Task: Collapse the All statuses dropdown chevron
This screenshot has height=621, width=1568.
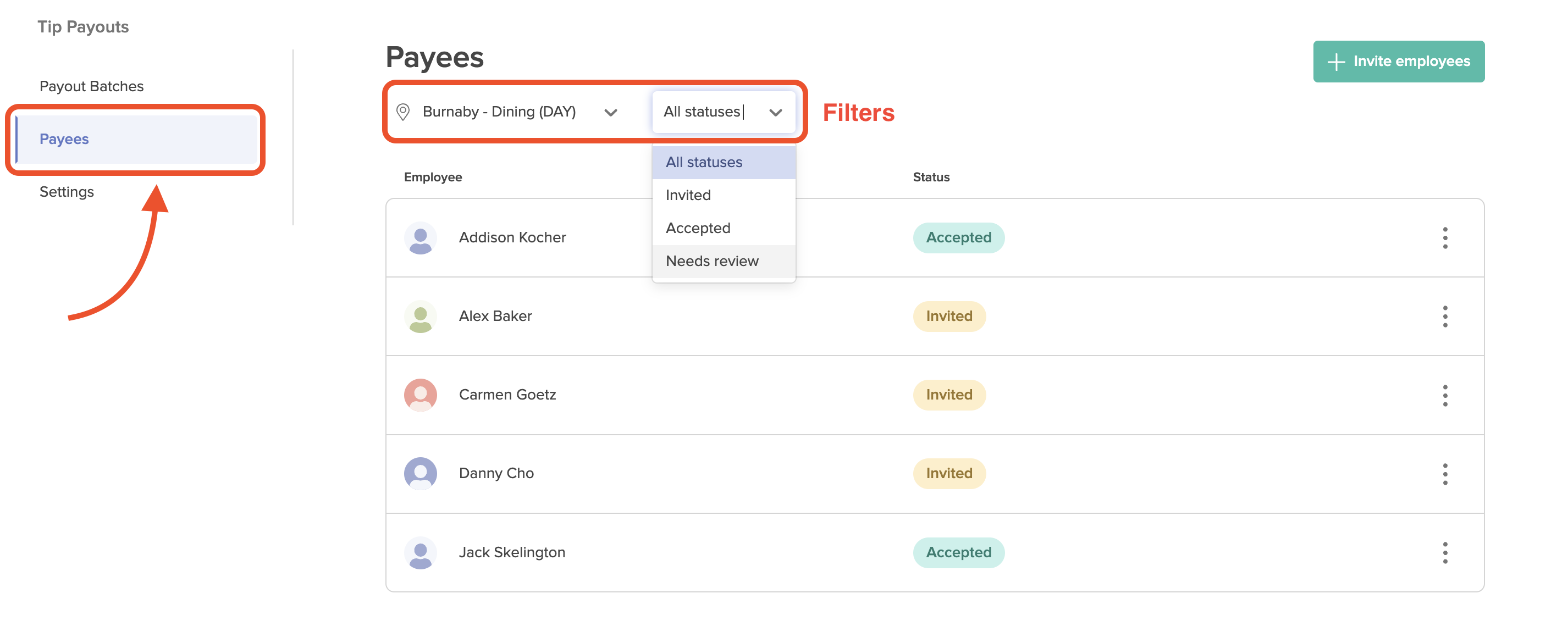Action: 775,113
